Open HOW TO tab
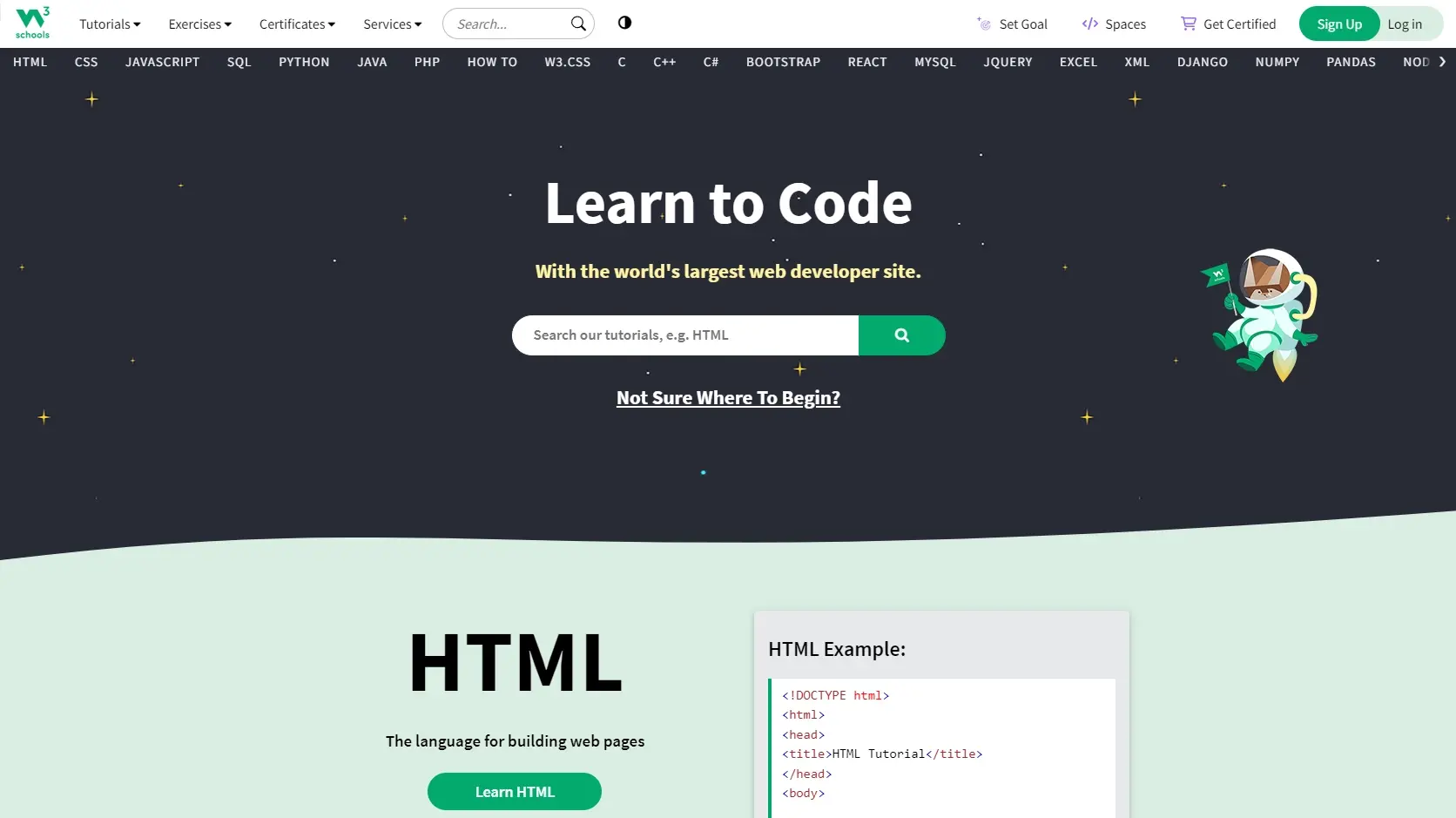This screenshot has height=818, width=1456. (x=492, y=62)
